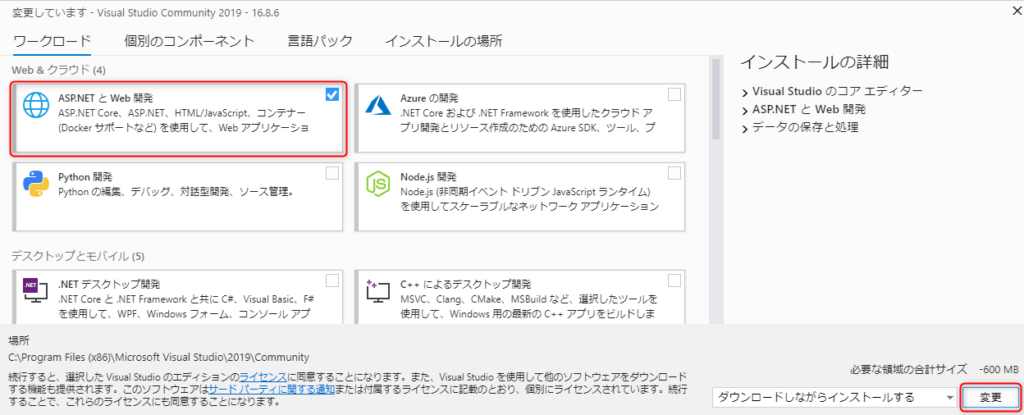
Task: Open the ライセンス link
Action: [263, 377]
